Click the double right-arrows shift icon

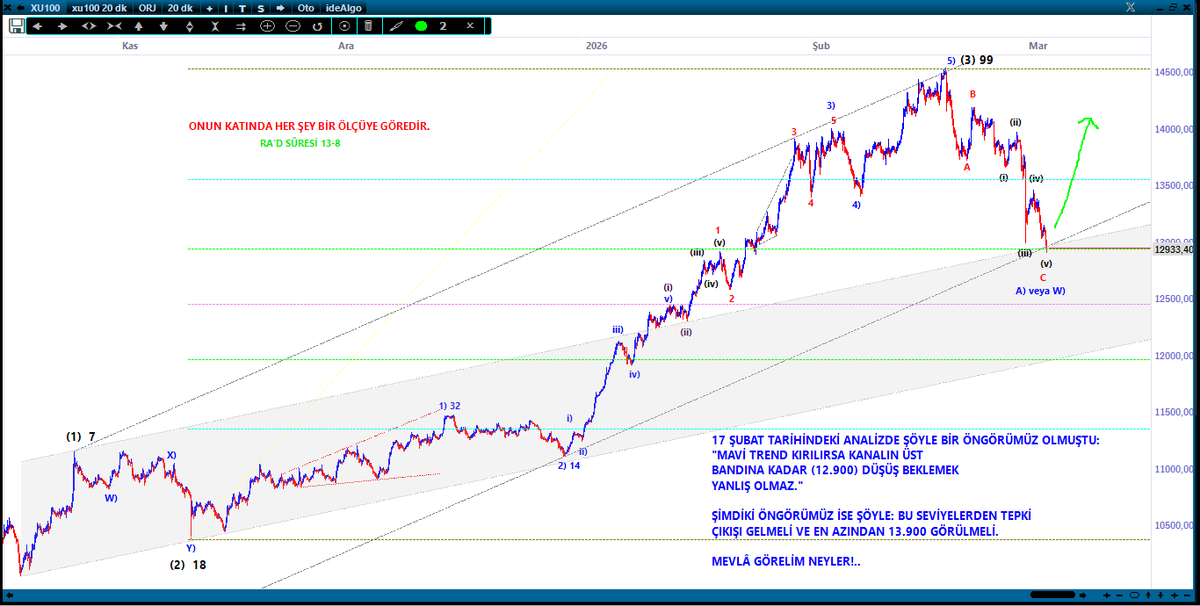(x=241, y=26)
